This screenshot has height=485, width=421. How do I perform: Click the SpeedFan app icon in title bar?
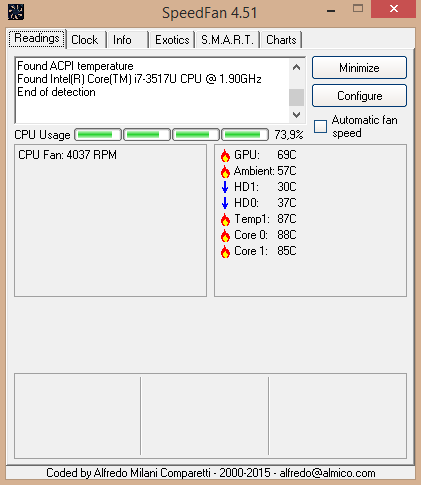pyautogui.click(x=15, y=12)
